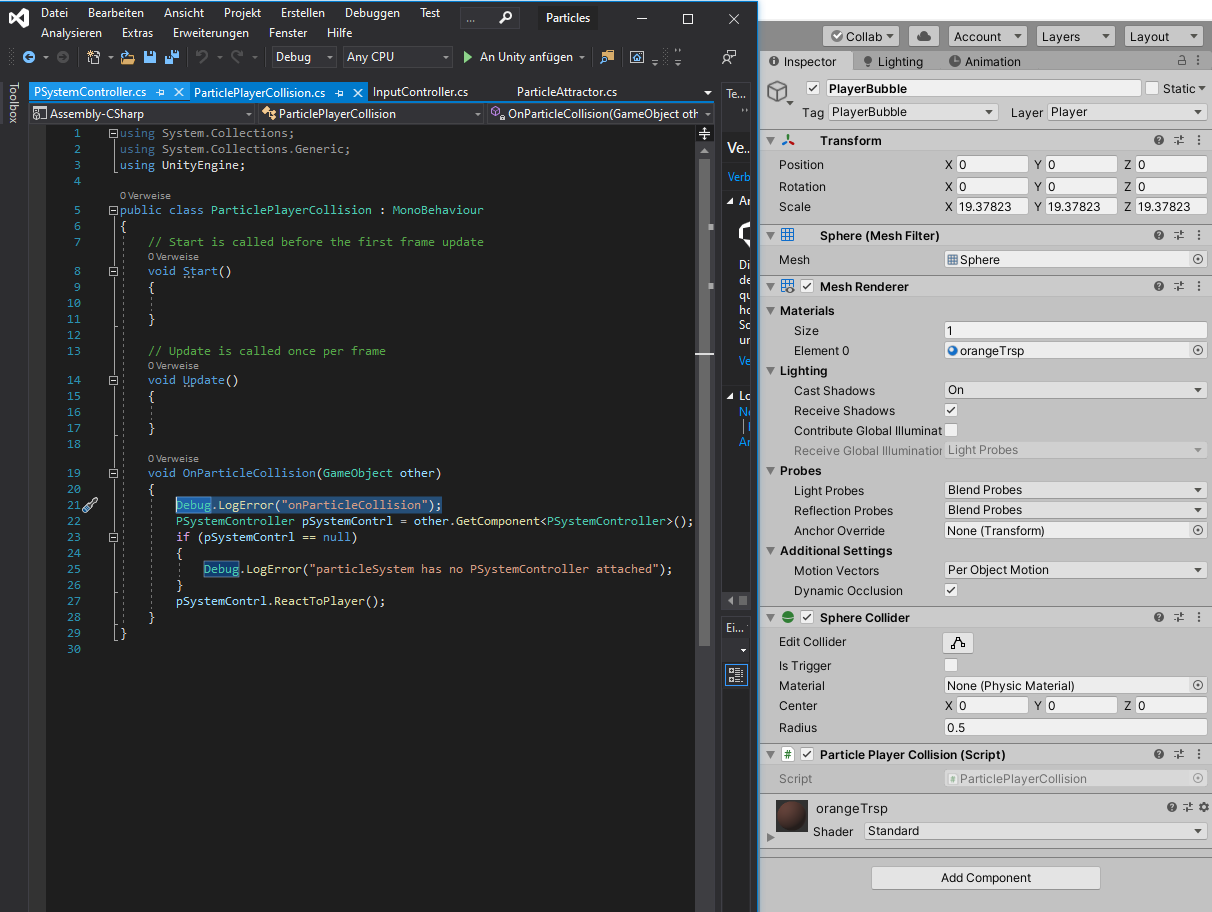Open Mesh Renderer component help icon

coord(1159,286)
